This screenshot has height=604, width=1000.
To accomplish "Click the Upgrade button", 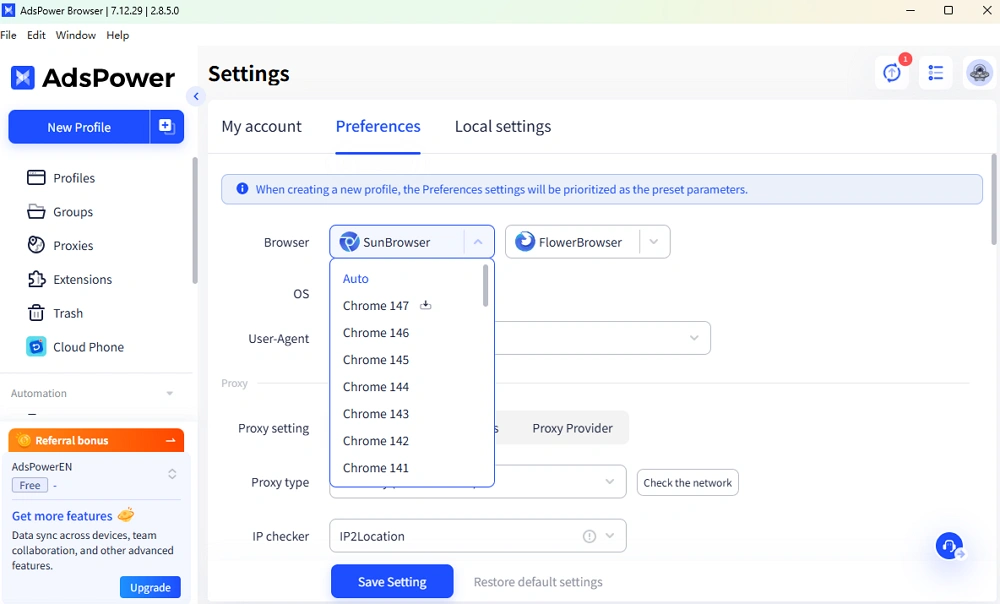I will point(151,587).
